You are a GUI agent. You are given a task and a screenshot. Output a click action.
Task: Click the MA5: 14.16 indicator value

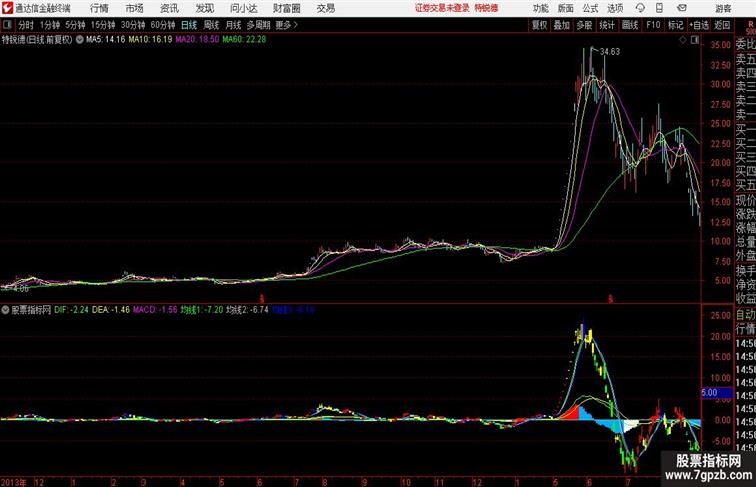point(106,40)
